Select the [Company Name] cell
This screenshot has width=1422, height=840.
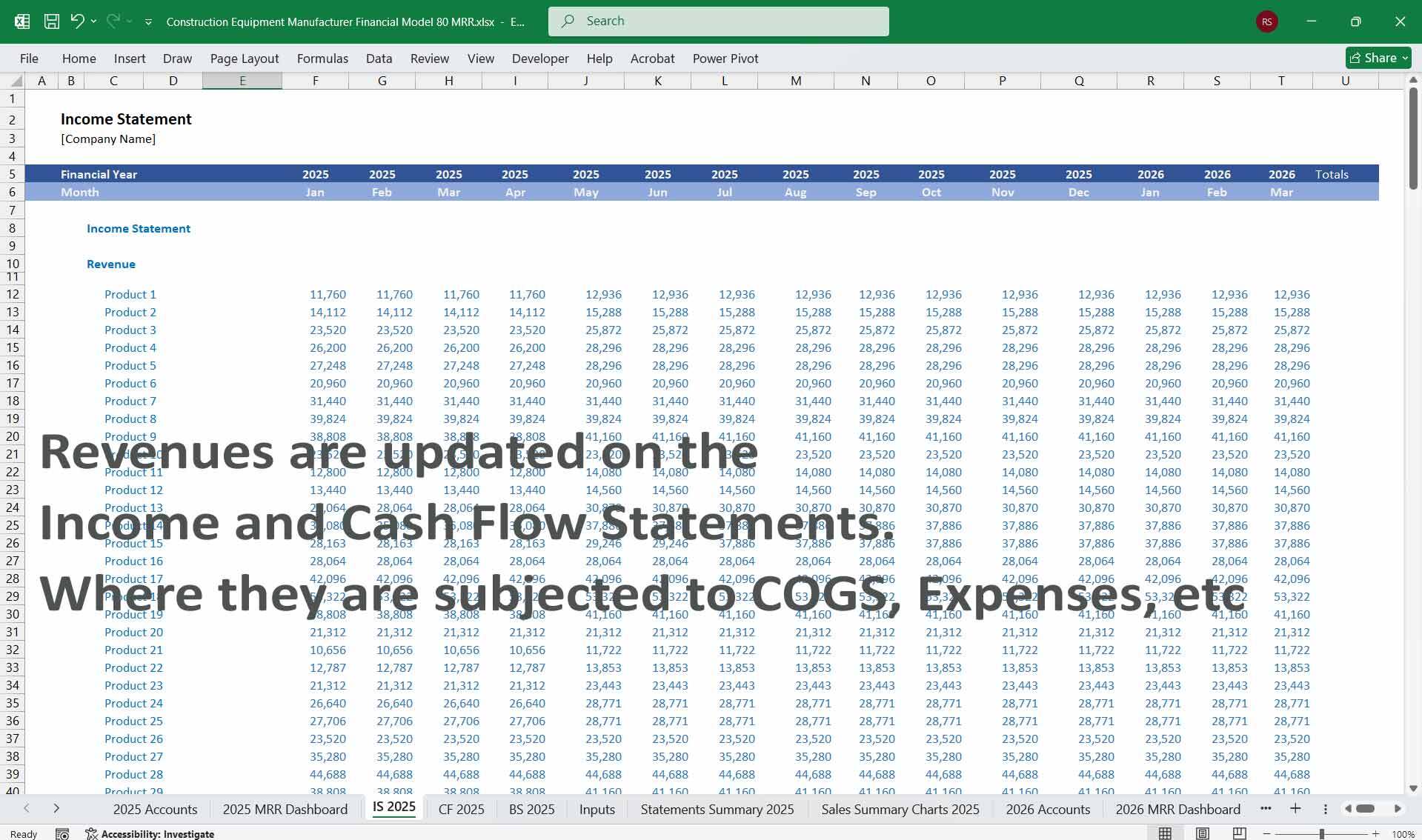pos(108,139)
